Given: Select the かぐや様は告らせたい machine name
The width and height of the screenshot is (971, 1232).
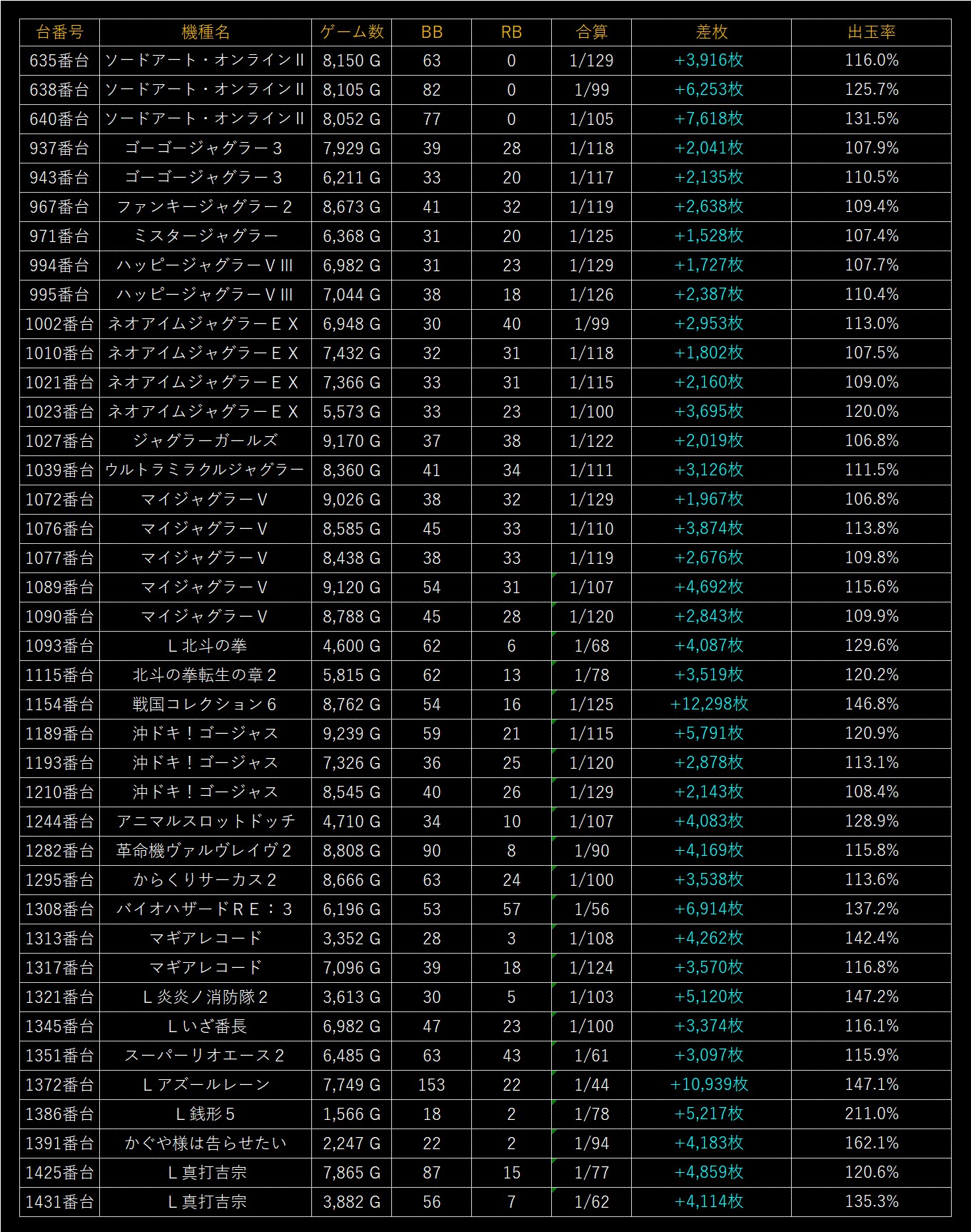Looking at the screenshot, I should point(206,1143).
